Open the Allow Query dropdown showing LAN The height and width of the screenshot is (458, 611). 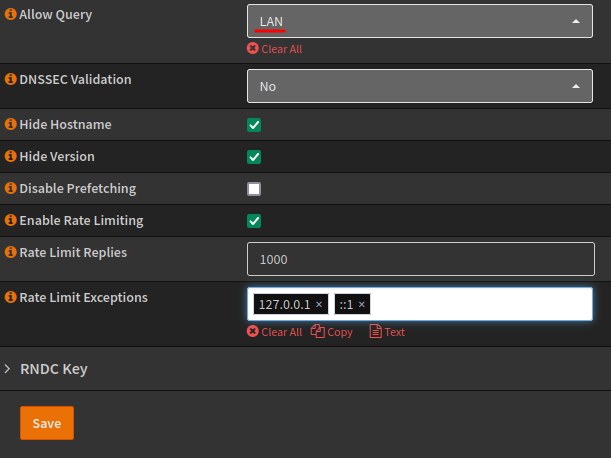420,21
